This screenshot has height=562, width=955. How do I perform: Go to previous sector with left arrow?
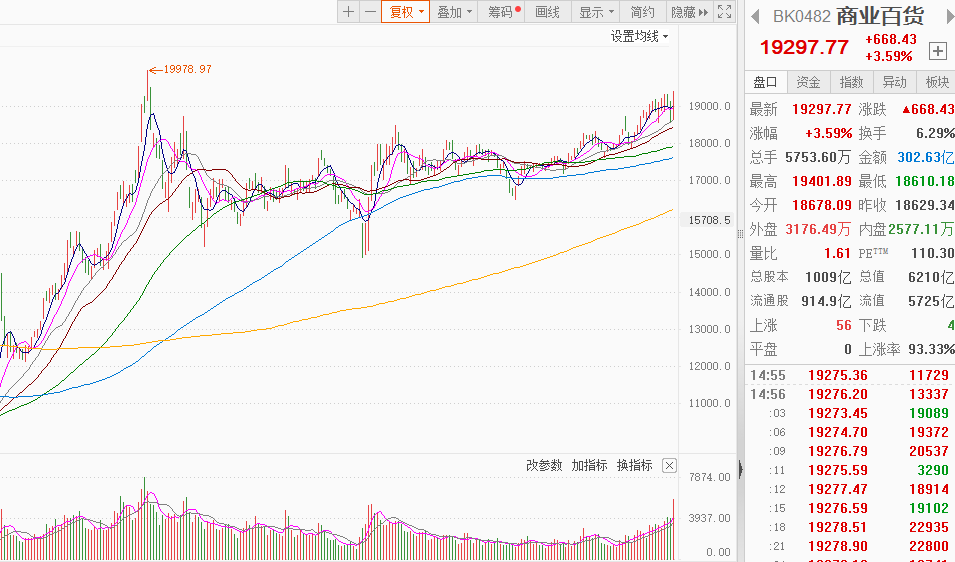(x=756, y=16)
